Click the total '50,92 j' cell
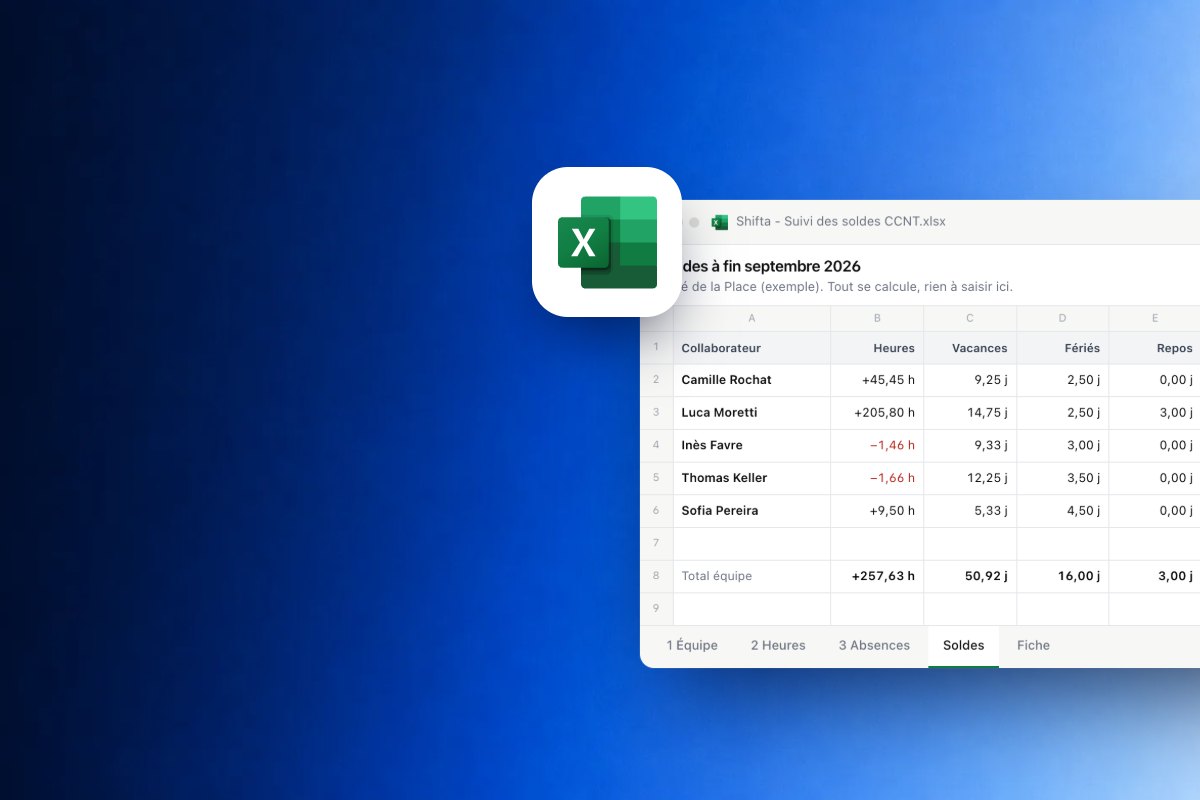This screenshot has height=800, width=1200. click(x=970, y=576)
